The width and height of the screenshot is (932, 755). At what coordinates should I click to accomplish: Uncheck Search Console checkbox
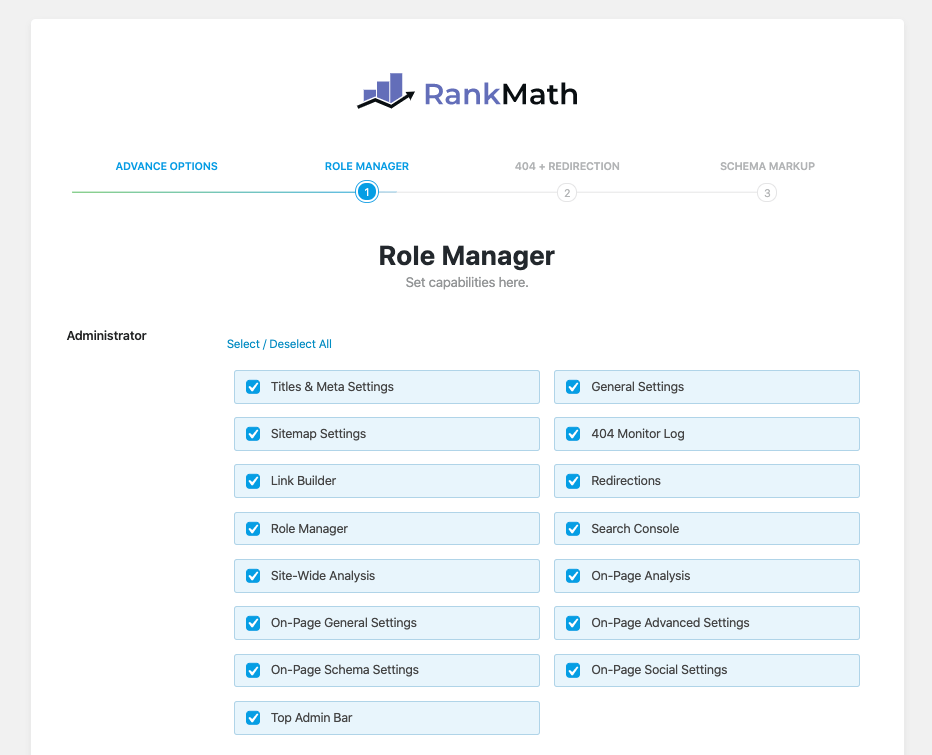[x=573, y=528]
